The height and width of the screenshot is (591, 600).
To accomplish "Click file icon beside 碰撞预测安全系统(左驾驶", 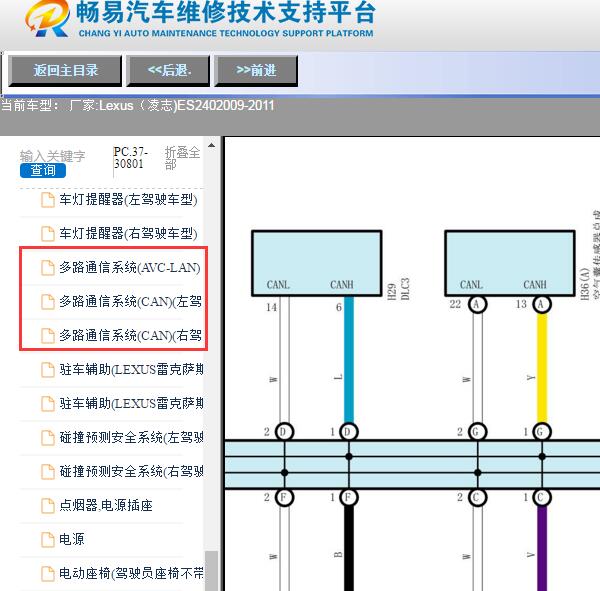I will coord(48,438).
